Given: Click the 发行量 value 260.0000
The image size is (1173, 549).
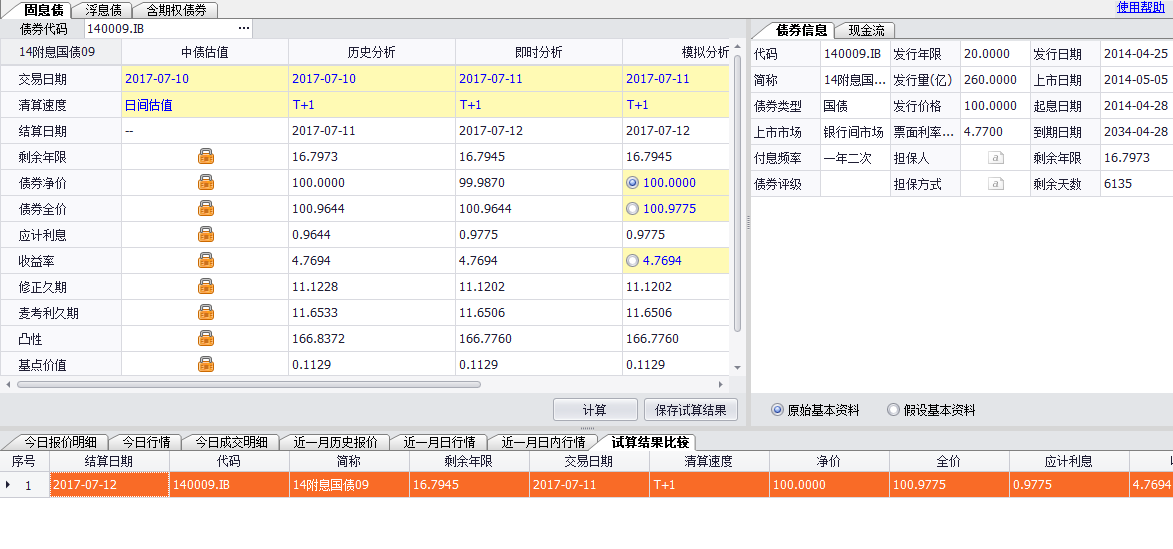Looking at the screenshot, I should pos(995,80).
